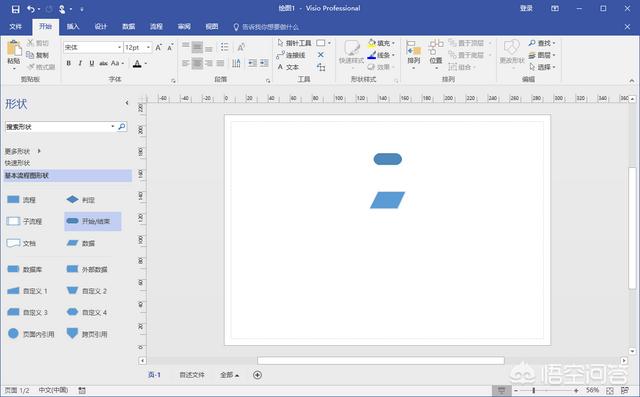Click the Paste icon in clipboard group
Screen dimensions: 640x397
click(x=14, y=49)
